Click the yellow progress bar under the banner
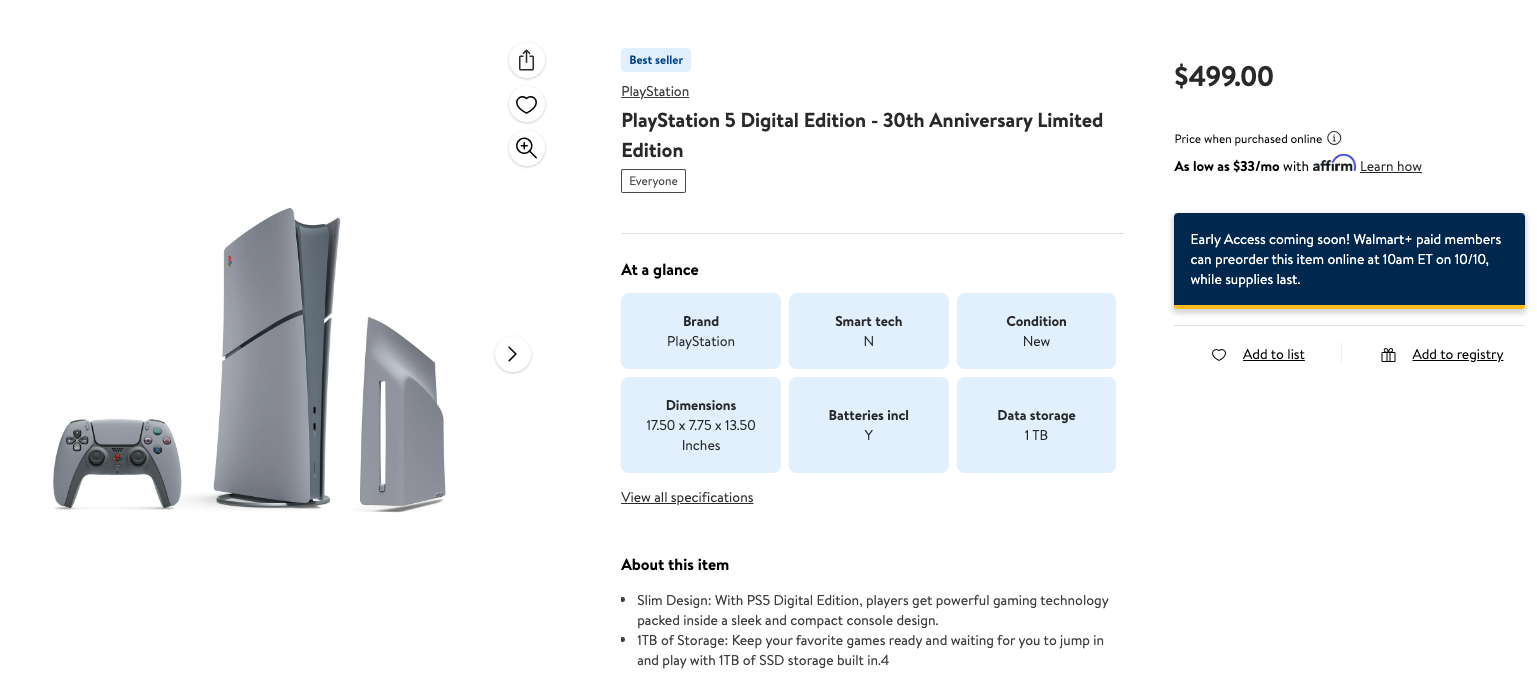 [1349, 308]
